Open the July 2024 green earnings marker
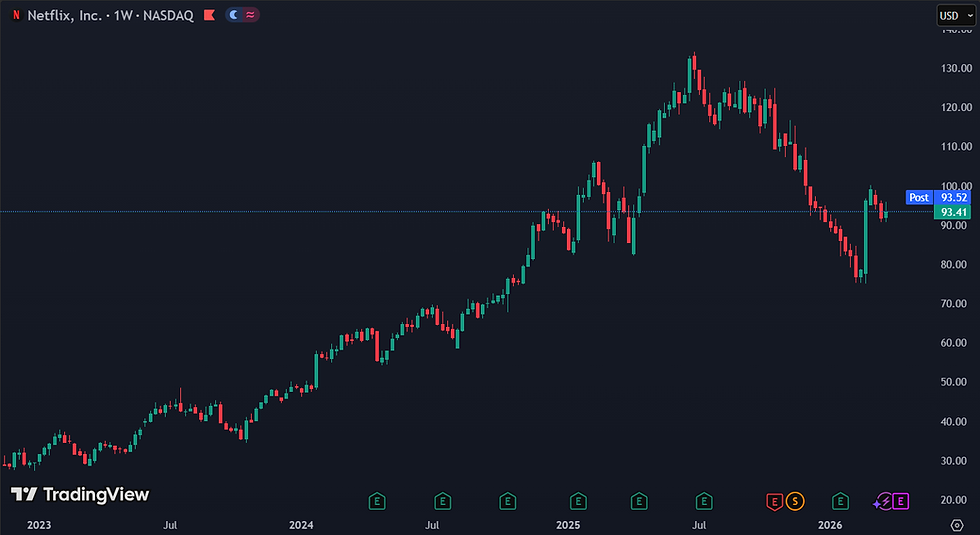The image size is (980, 535). click(442, 501)
